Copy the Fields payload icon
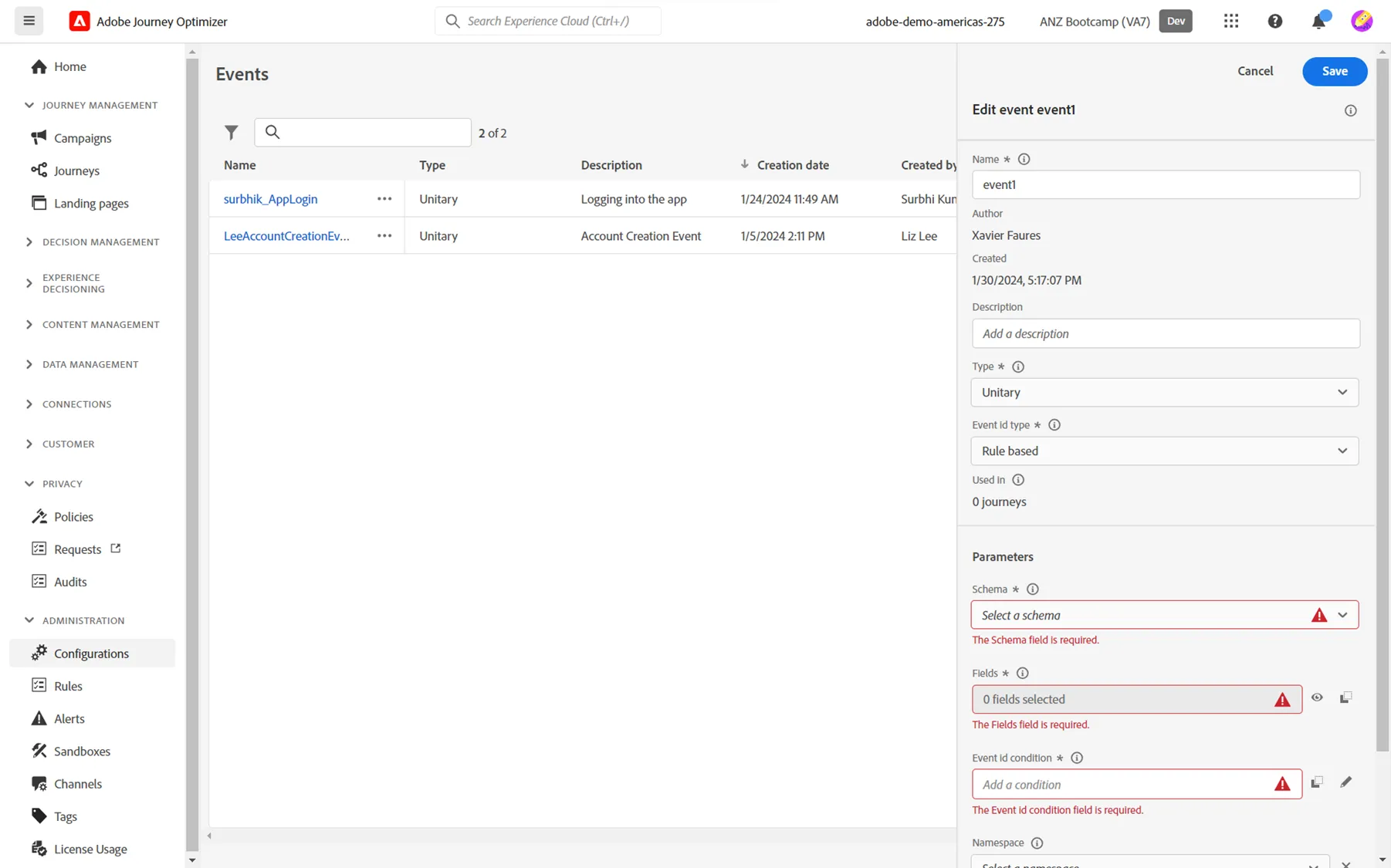This screenshot has width=1391, height=868. click(1345, 697)
